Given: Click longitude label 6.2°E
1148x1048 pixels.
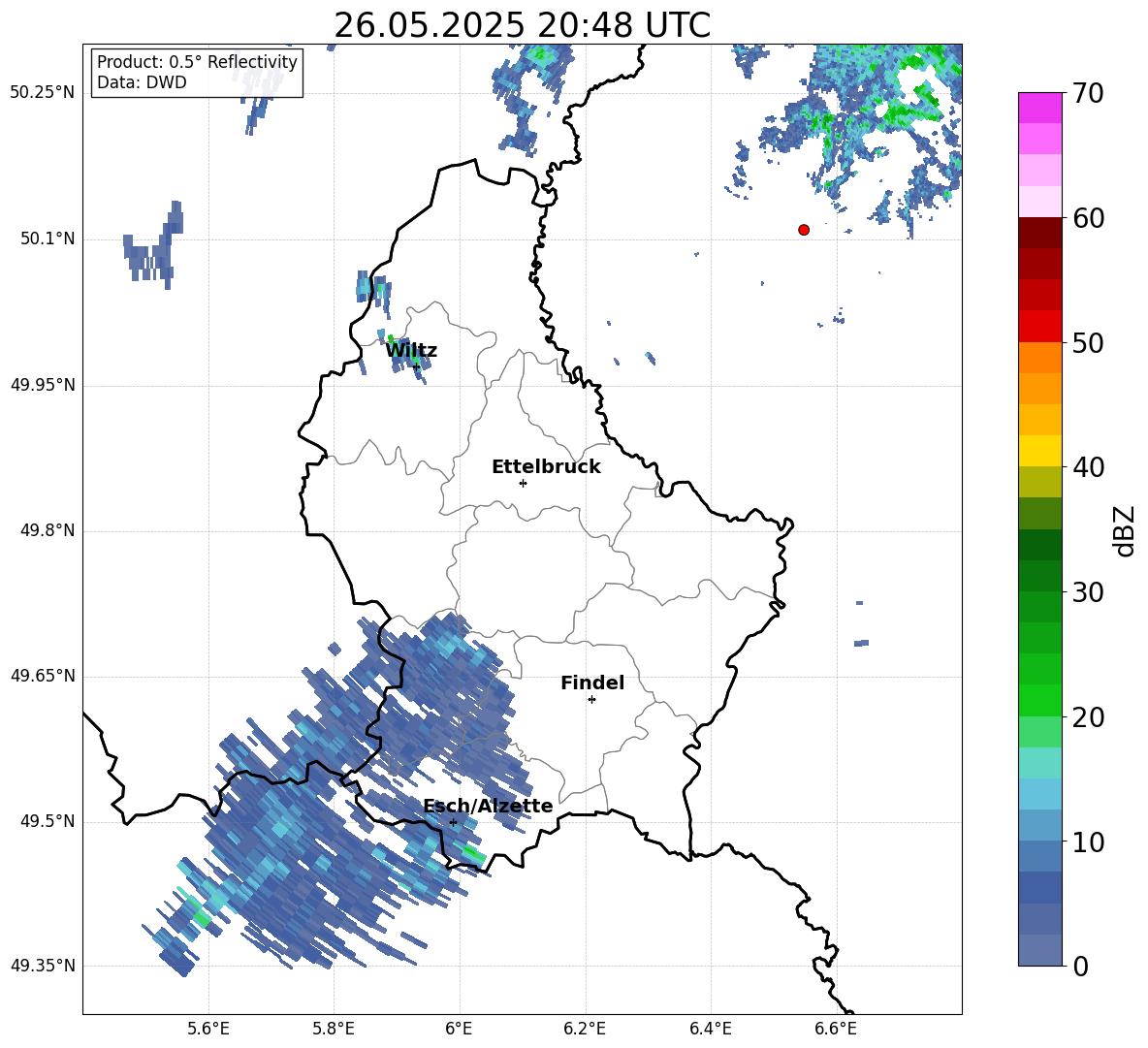Looking at the screenshot, I should [585, 1029].
